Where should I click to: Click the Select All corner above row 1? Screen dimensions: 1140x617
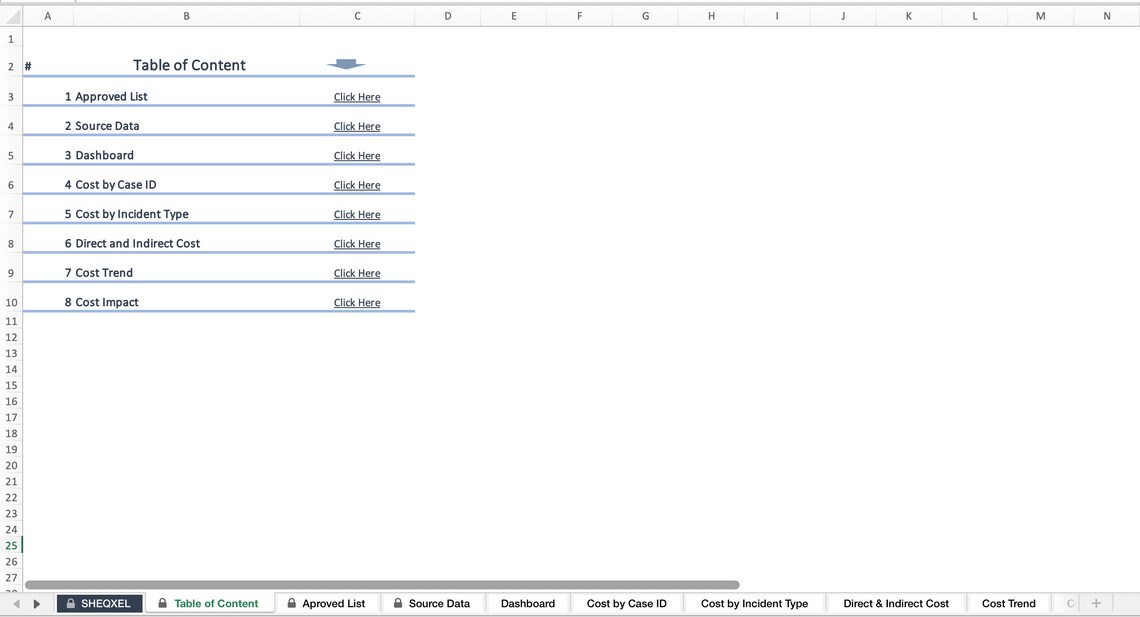(x=10, y=15)
